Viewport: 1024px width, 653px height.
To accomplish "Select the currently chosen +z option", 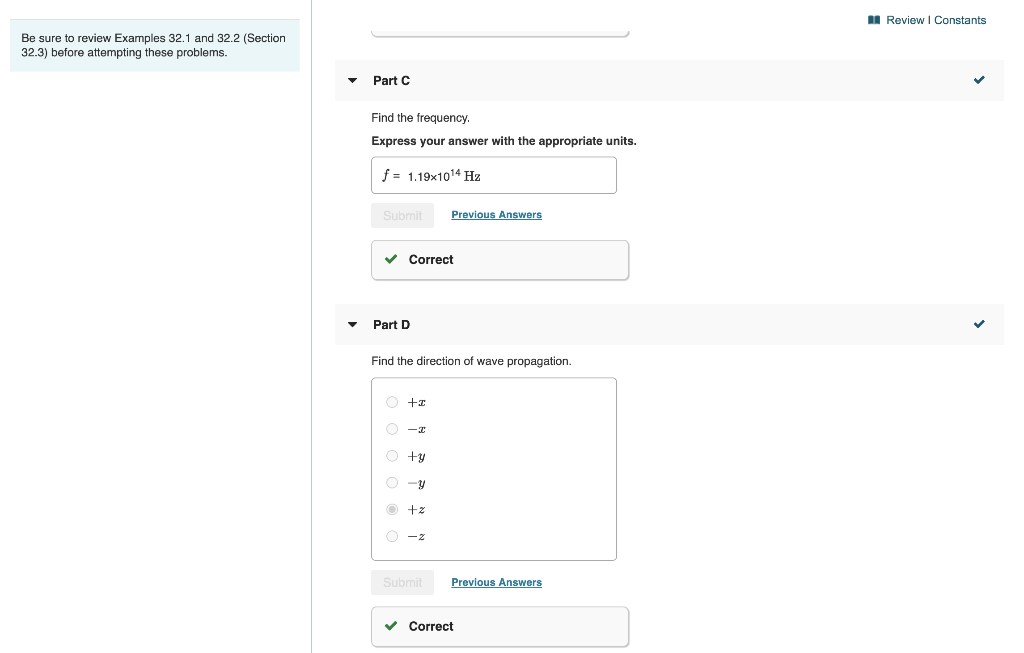I will [x=392, y=510].
